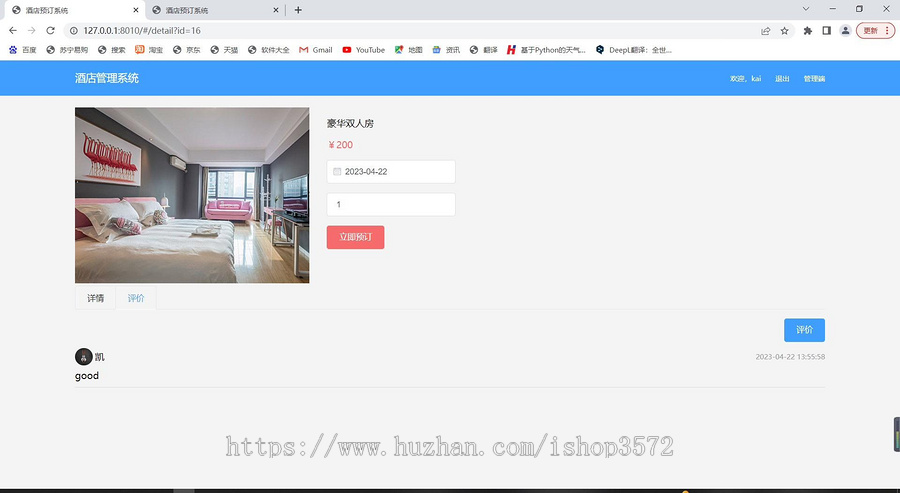Close the second 酒店预订系统 tab
The height and width of the screenshot is (493, 900).
(x=276, y=10)
